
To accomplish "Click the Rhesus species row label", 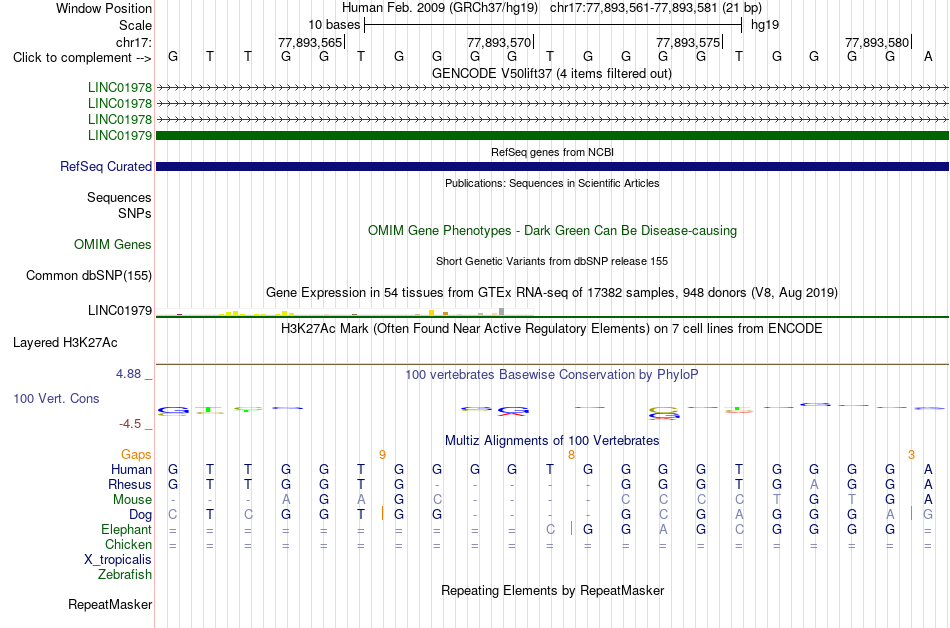I will pyautogui.click(x=129, y=485).
